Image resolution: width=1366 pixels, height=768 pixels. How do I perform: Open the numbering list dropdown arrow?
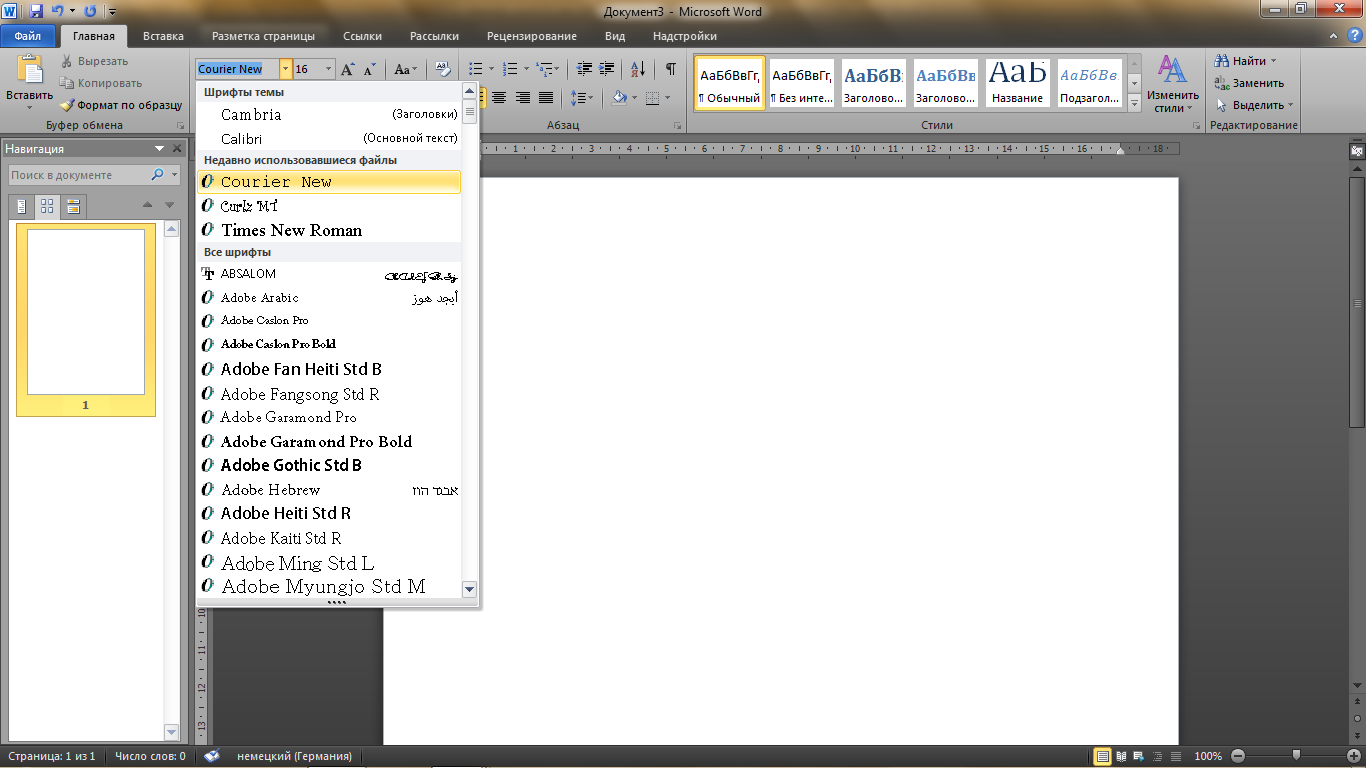point(526,69)
